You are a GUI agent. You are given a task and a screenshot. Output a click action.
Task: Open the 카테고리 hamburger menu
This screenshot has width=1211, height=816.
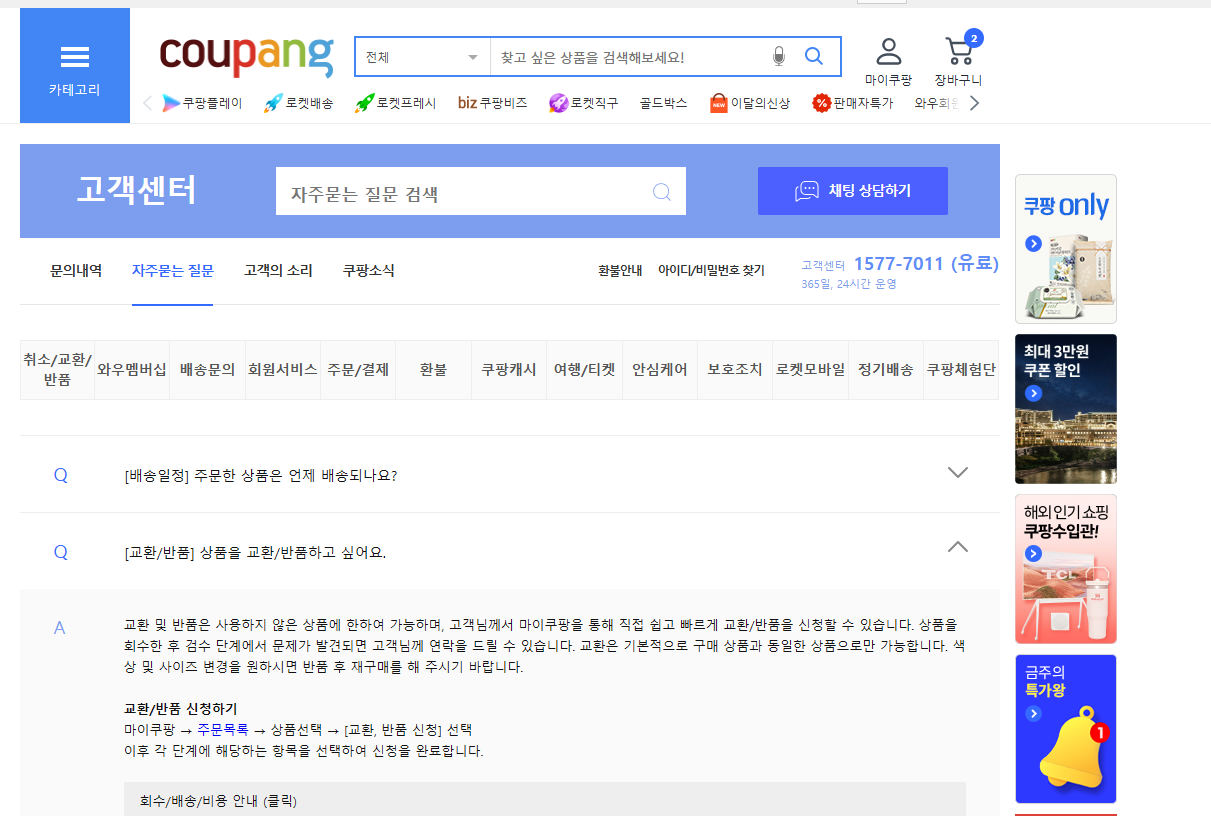(x=75, y=66)
